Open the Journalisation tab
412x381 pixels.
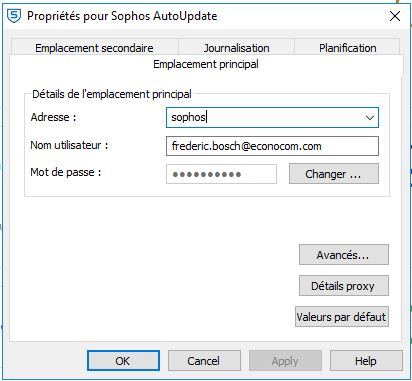pos(236,48)
